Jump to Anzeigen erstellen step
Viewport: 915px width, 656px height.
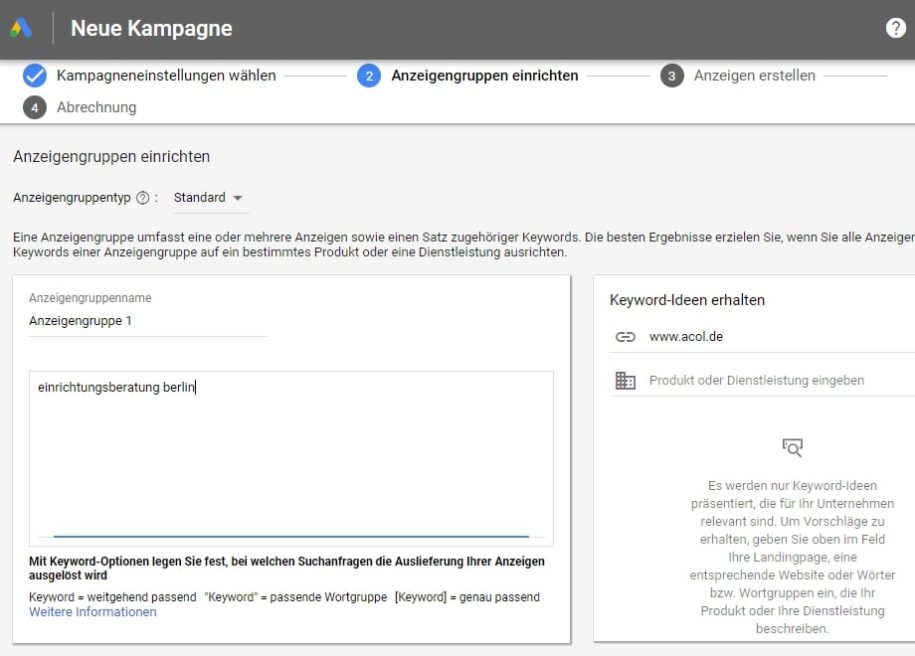tap(755, 76)
